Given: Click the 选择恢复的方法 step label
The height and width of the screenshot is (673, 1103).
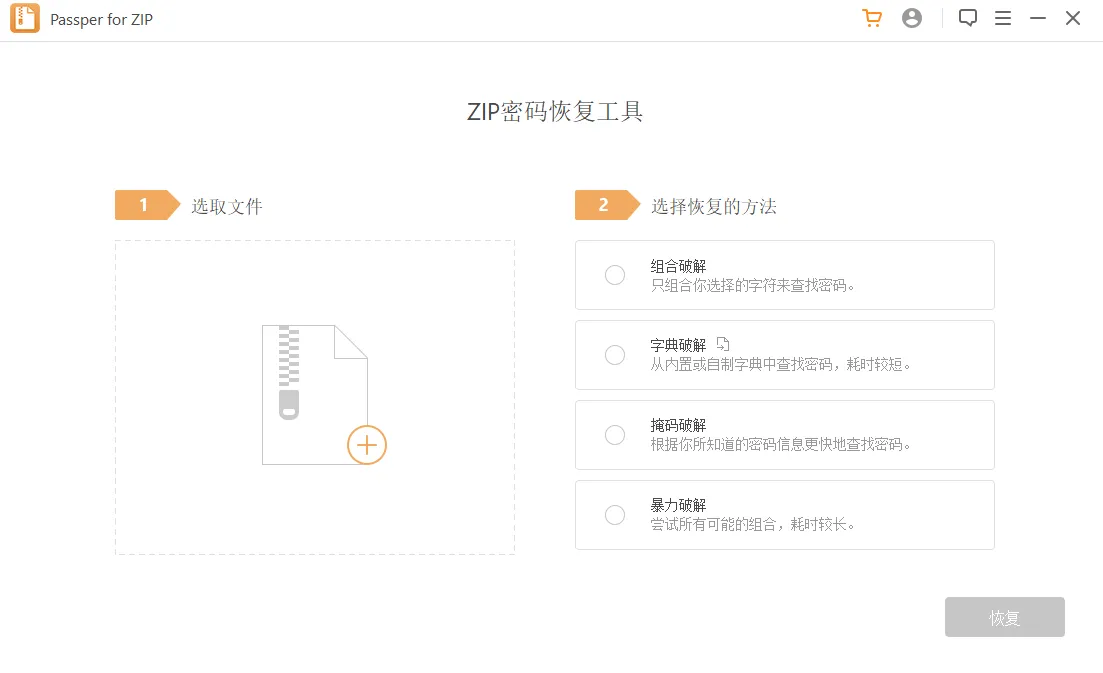Looking at the screenshot, I should click(714, 206).
